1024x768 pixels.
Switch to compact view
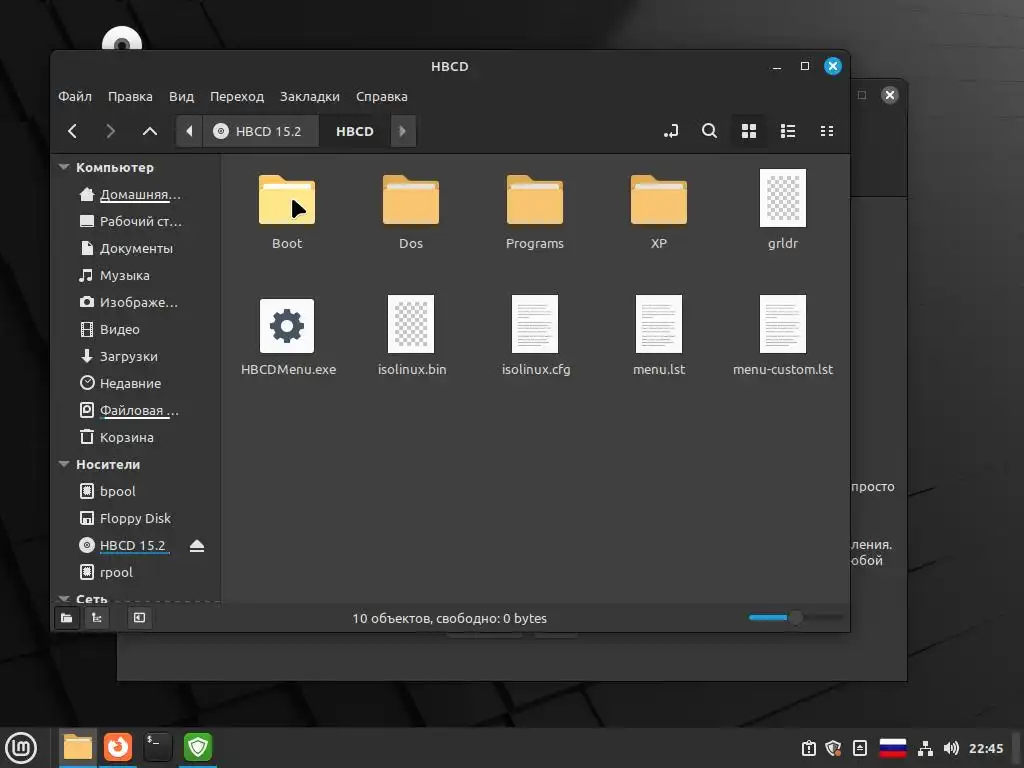[827, 131]
